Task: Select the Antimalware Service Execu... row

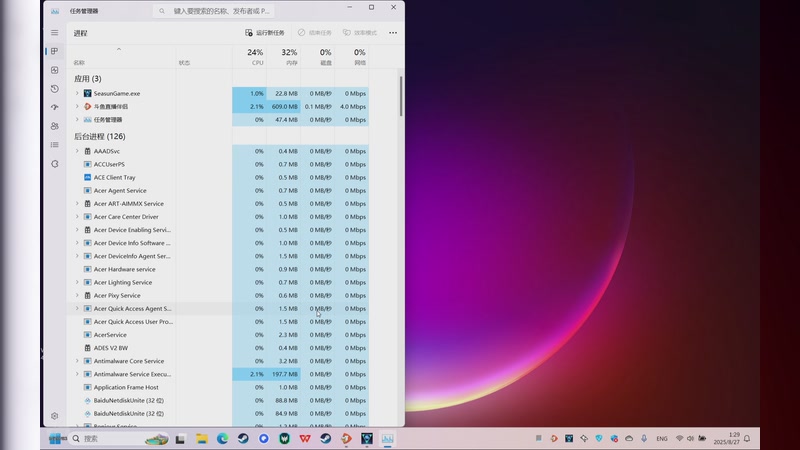Action: pyautogui.click(x=218, y=374)
